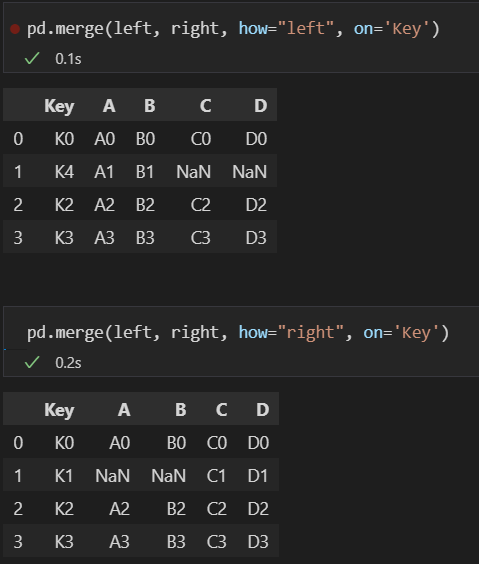
Task: Toggle the red breakpoint dot beside first cell
Action: point(15,29)
